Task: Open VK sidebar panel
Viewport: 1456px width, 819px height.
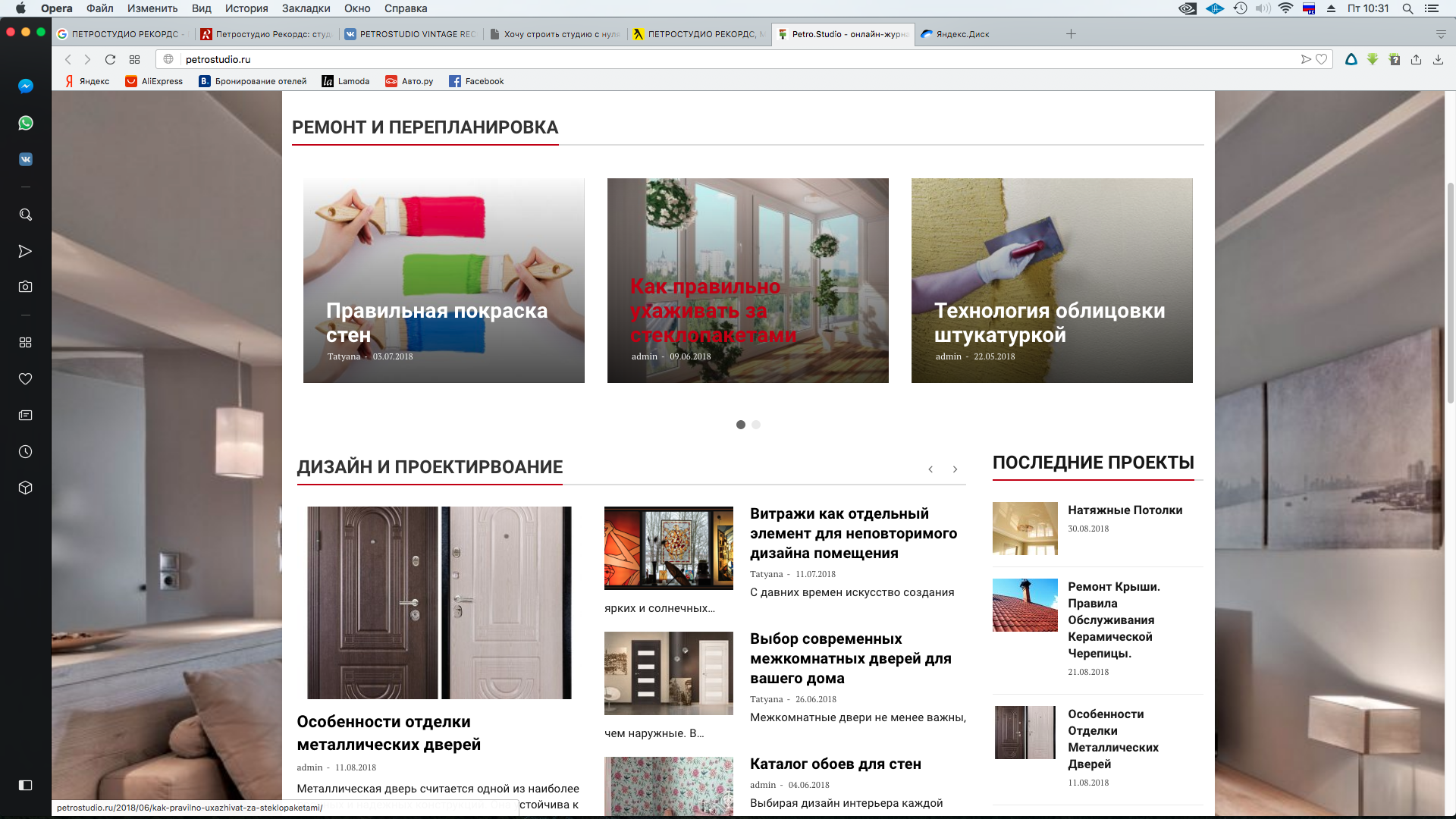Action: (25, 159)
